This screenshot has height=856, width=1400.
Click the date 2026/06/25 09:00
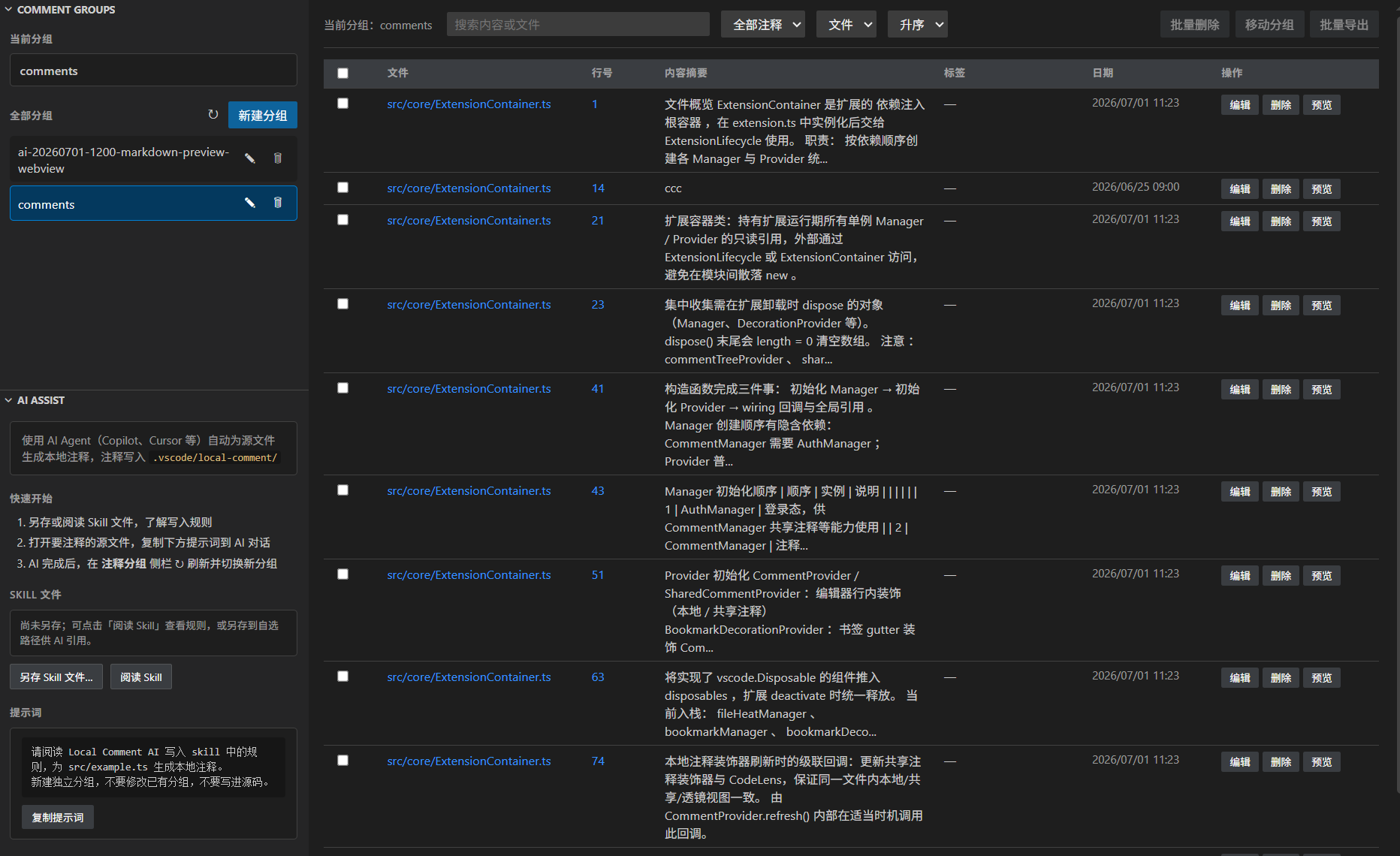pos(1136,186)
